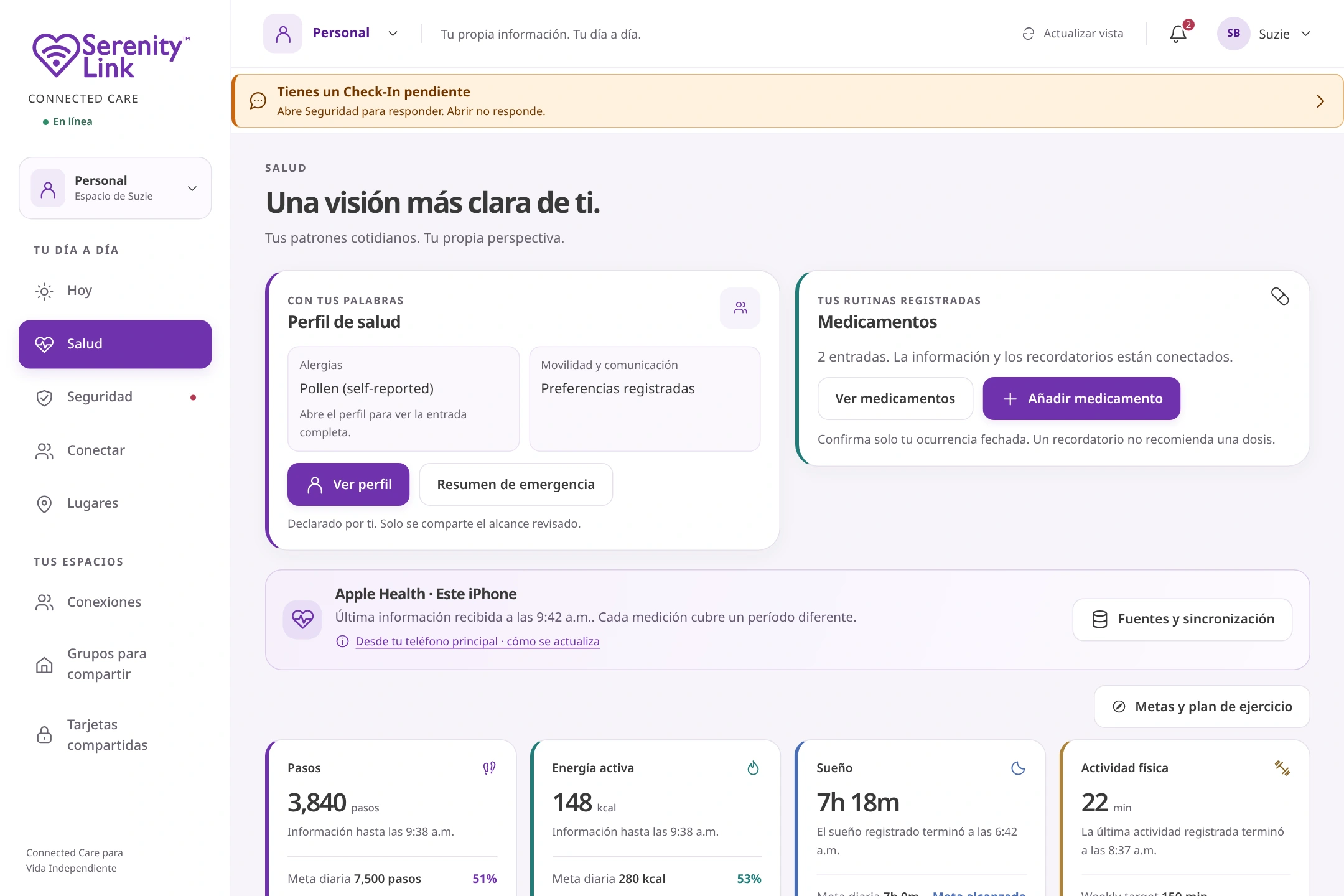Select Salud in the sidebar
1344x896 pixels.
[115, 345]
